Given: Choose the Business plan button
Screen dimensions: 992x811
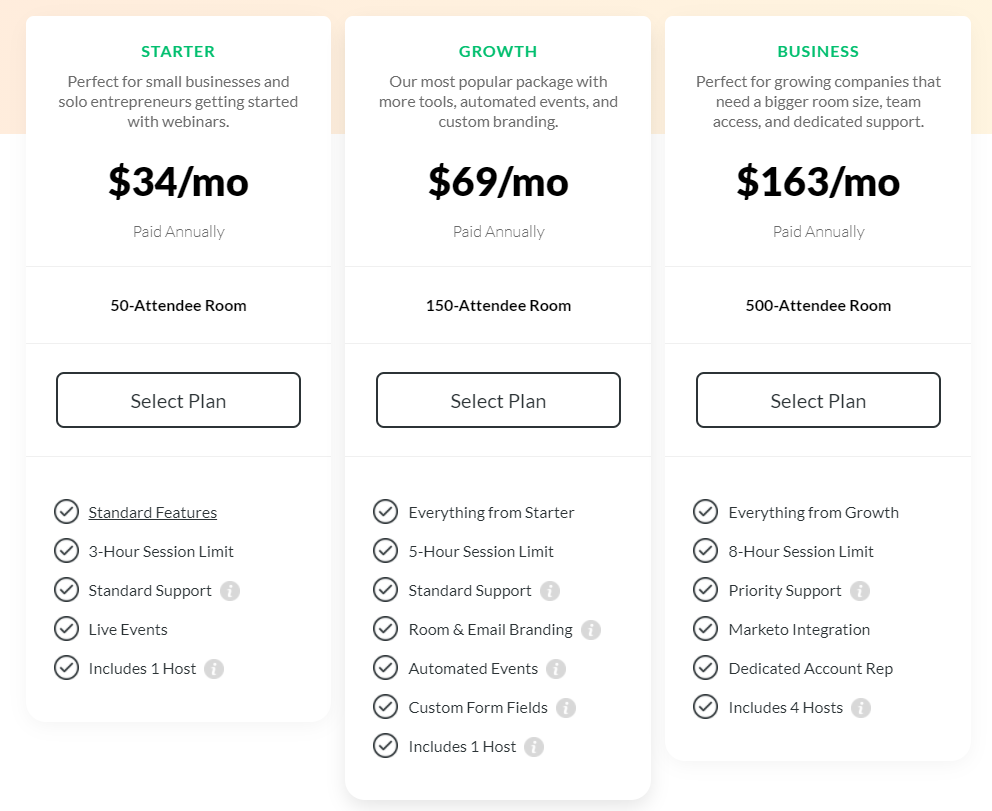Looking at the screenshot, I should [818, 400].
